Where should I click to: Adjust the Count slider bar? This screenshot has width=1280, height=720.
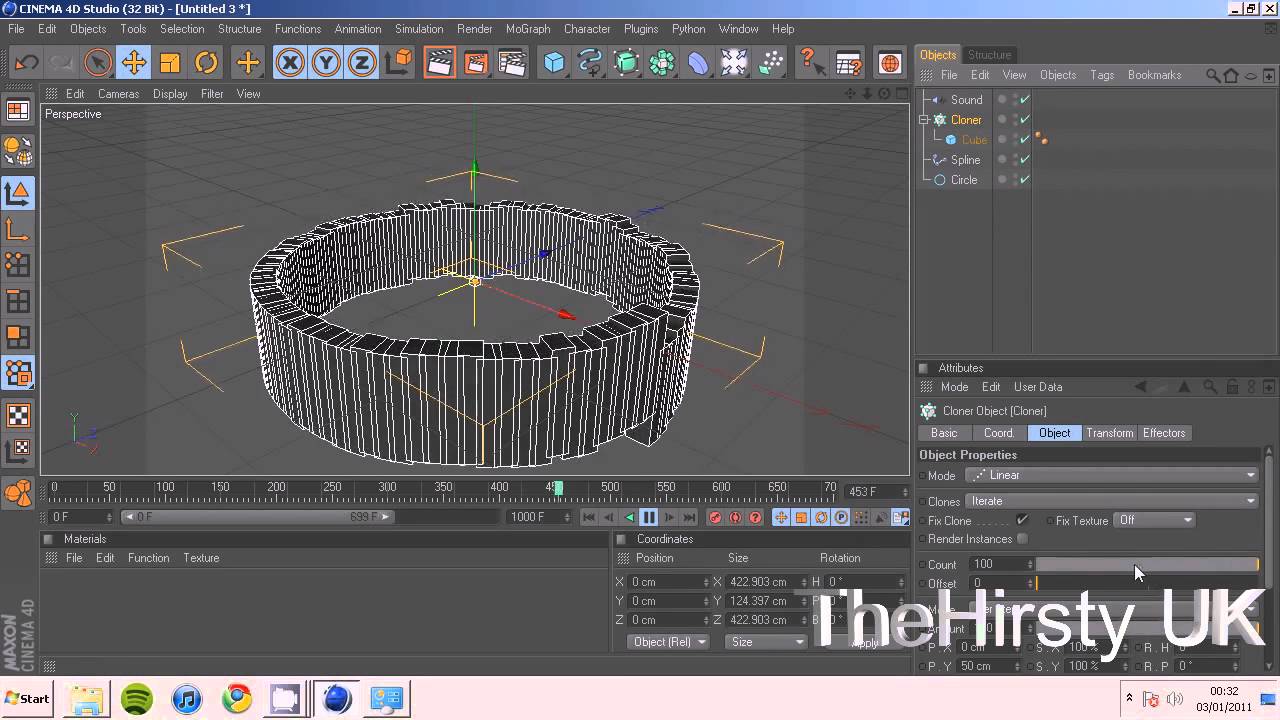point(1147,564)
